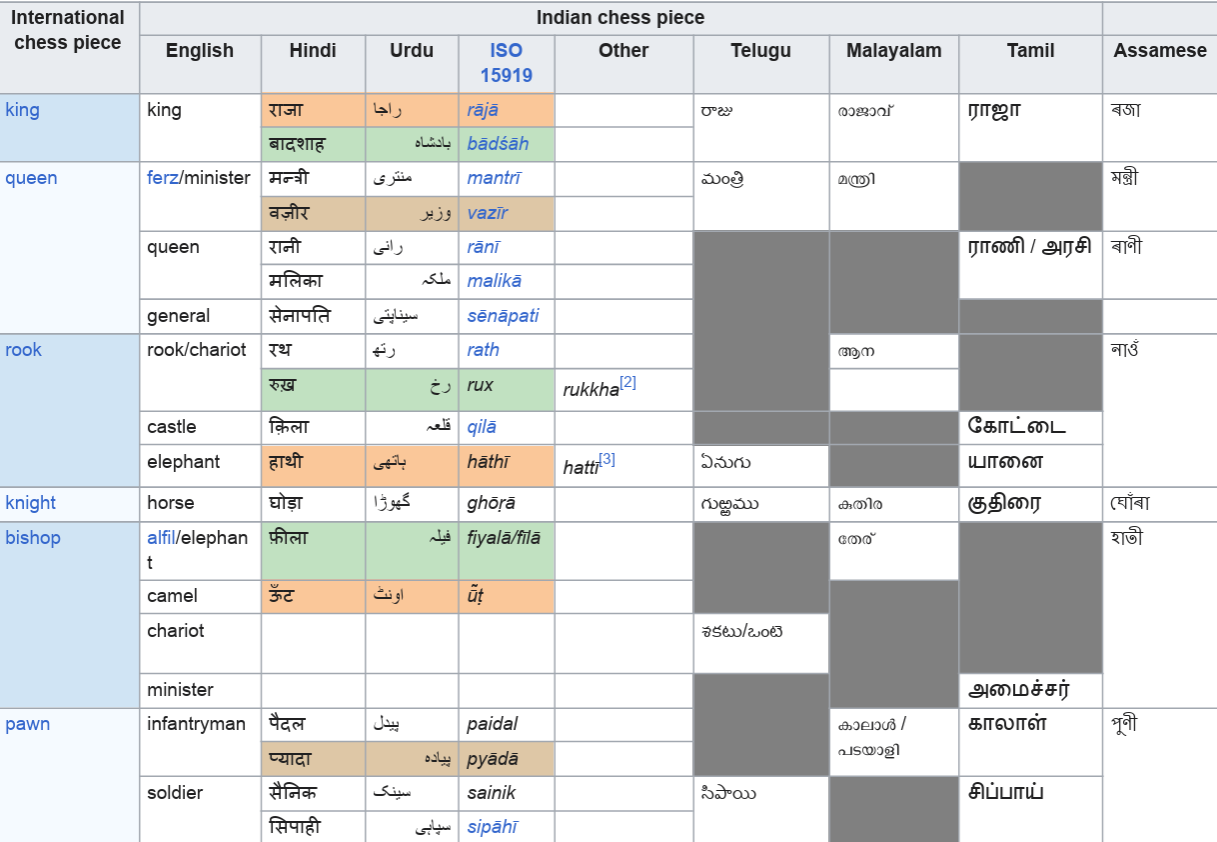
Task: Select the Hindi पैदल cell
Action: tap(313, 724)
